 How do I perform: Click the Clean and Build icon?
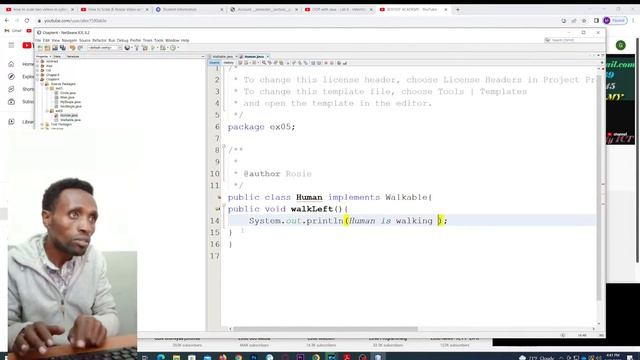145,48
